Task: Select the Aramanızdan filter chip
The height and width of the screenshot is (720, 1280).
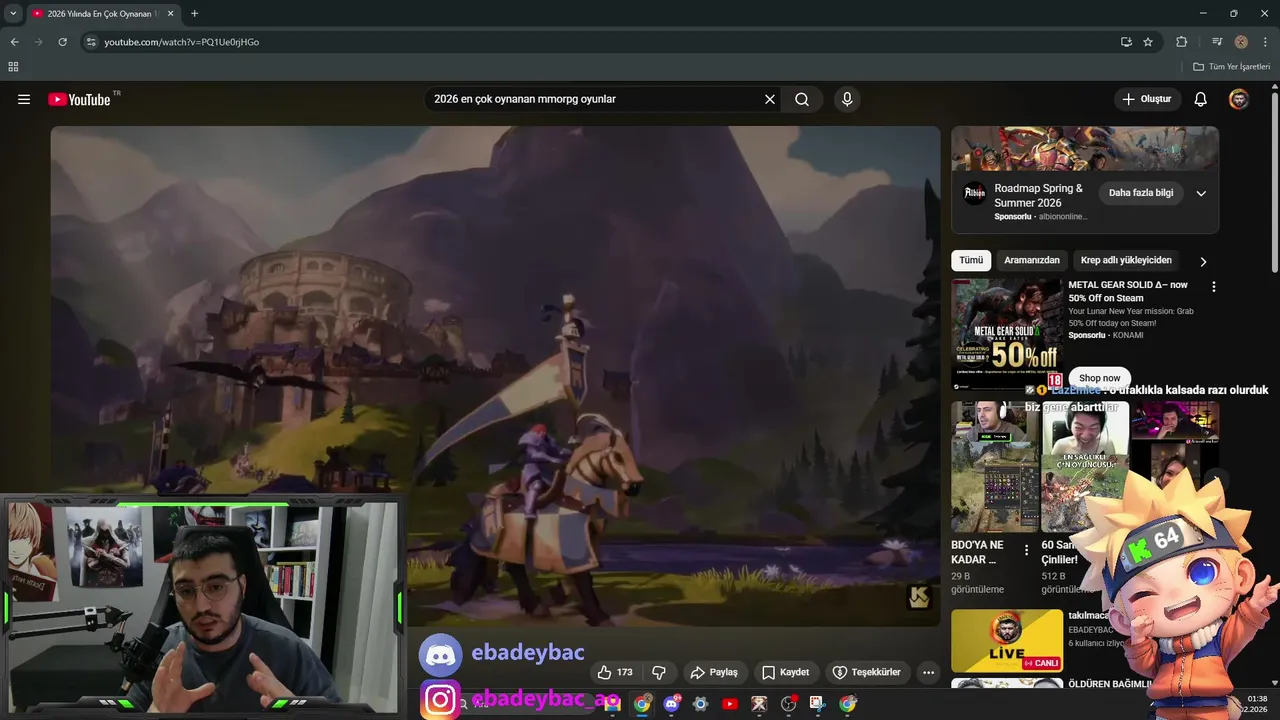Action: pyautogui.click(x=1031, y=260)
